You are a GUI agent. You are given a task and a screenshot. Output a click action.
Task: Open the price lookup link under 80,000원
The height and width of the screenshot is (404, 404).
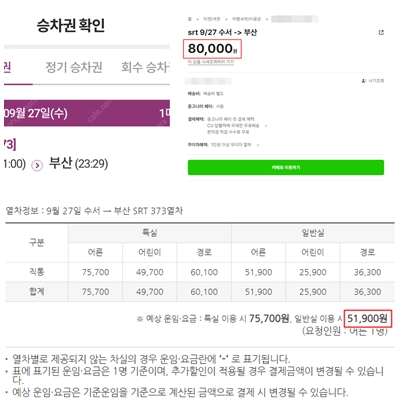pyautogui.click(x=211, y=62)
